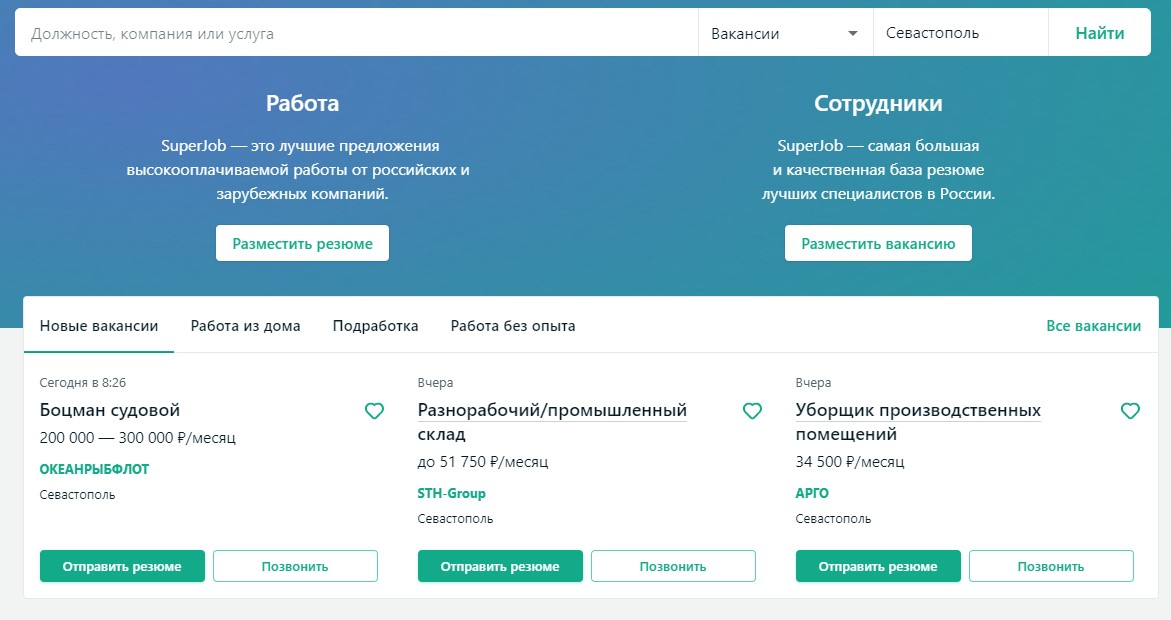The image size is (1171, 620).
Task: Open the "Боцман судовой" vacancy listing
Action: point(110,410)
